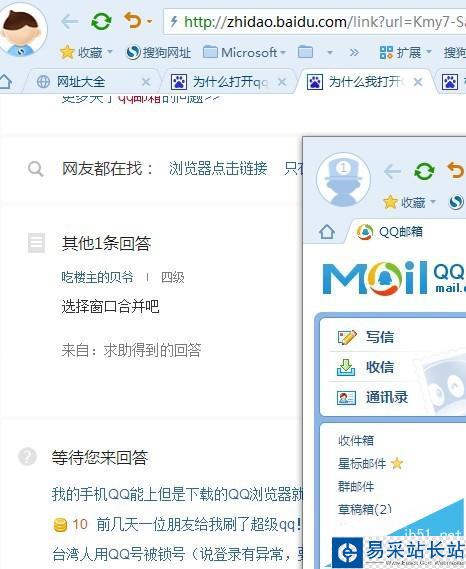Select the QQ邮箱 tab
Viewport: 466px width, 569px height.
[391, 232]
